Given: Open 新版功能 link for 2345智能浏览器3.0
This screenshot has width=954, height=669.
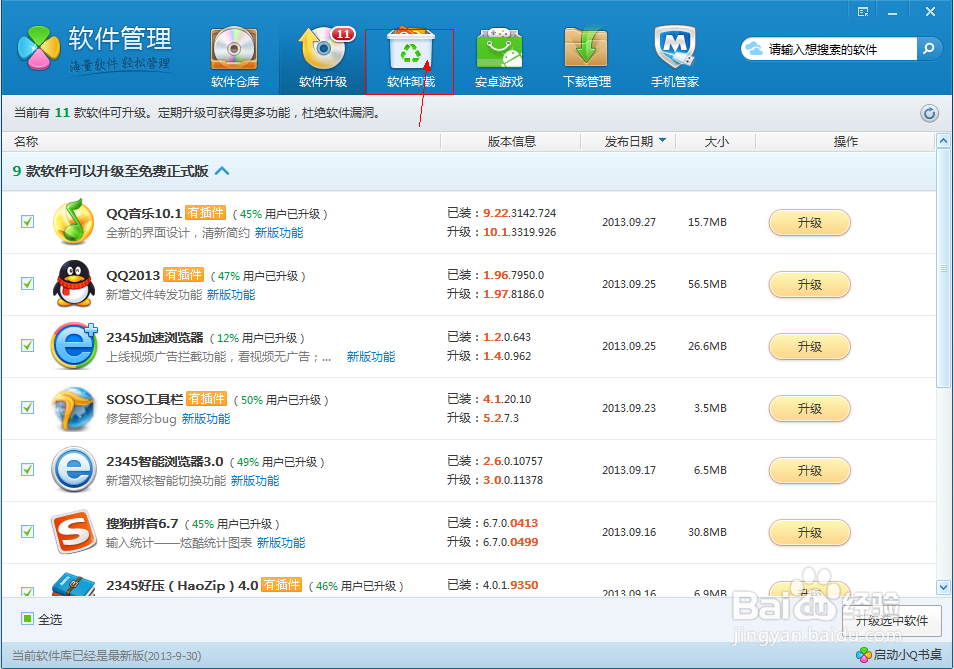Looking at the screenshot, I should pyautogui.click(x=255, y=481).
